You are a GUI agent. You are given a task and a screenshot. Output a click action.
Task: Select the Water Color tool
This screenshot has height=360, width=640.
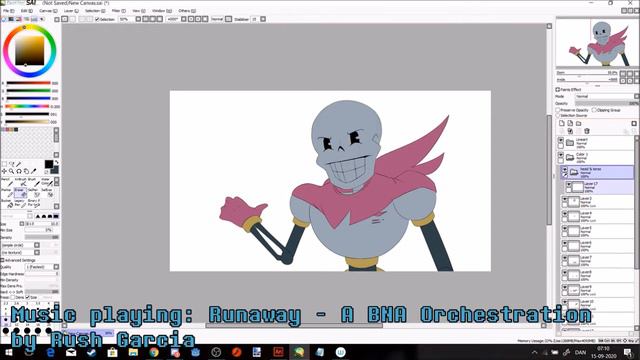46,182
